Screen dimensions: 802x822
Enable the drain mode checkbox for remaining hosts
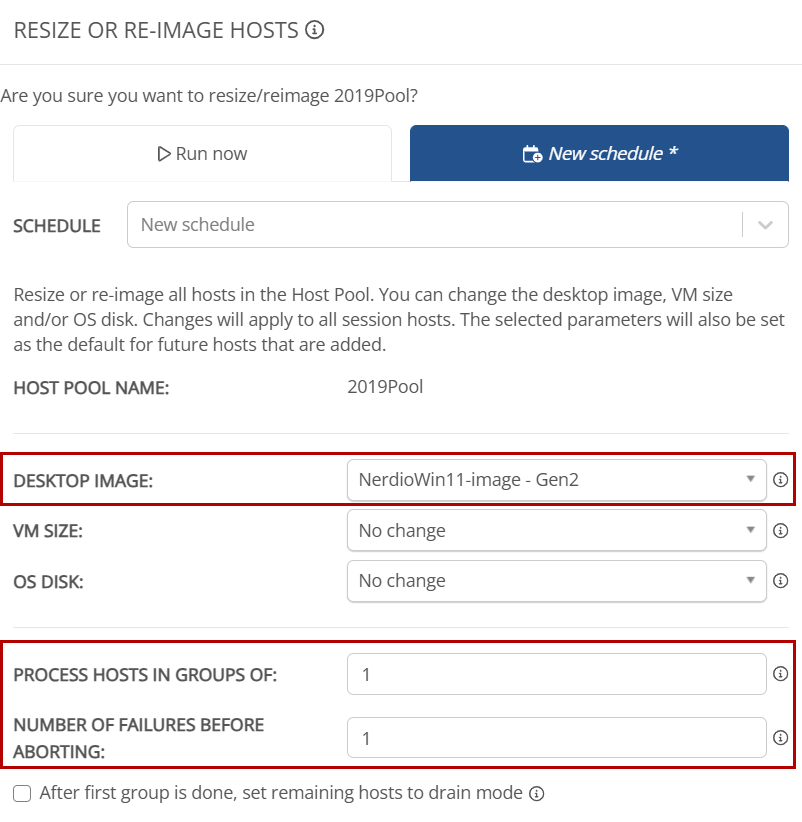[x=21, y=792]
